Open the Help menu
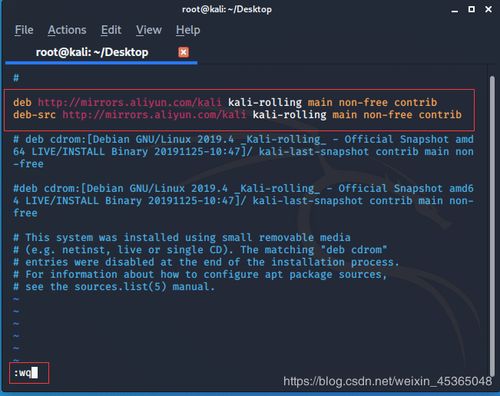500x396 pixels. point(188,30)
